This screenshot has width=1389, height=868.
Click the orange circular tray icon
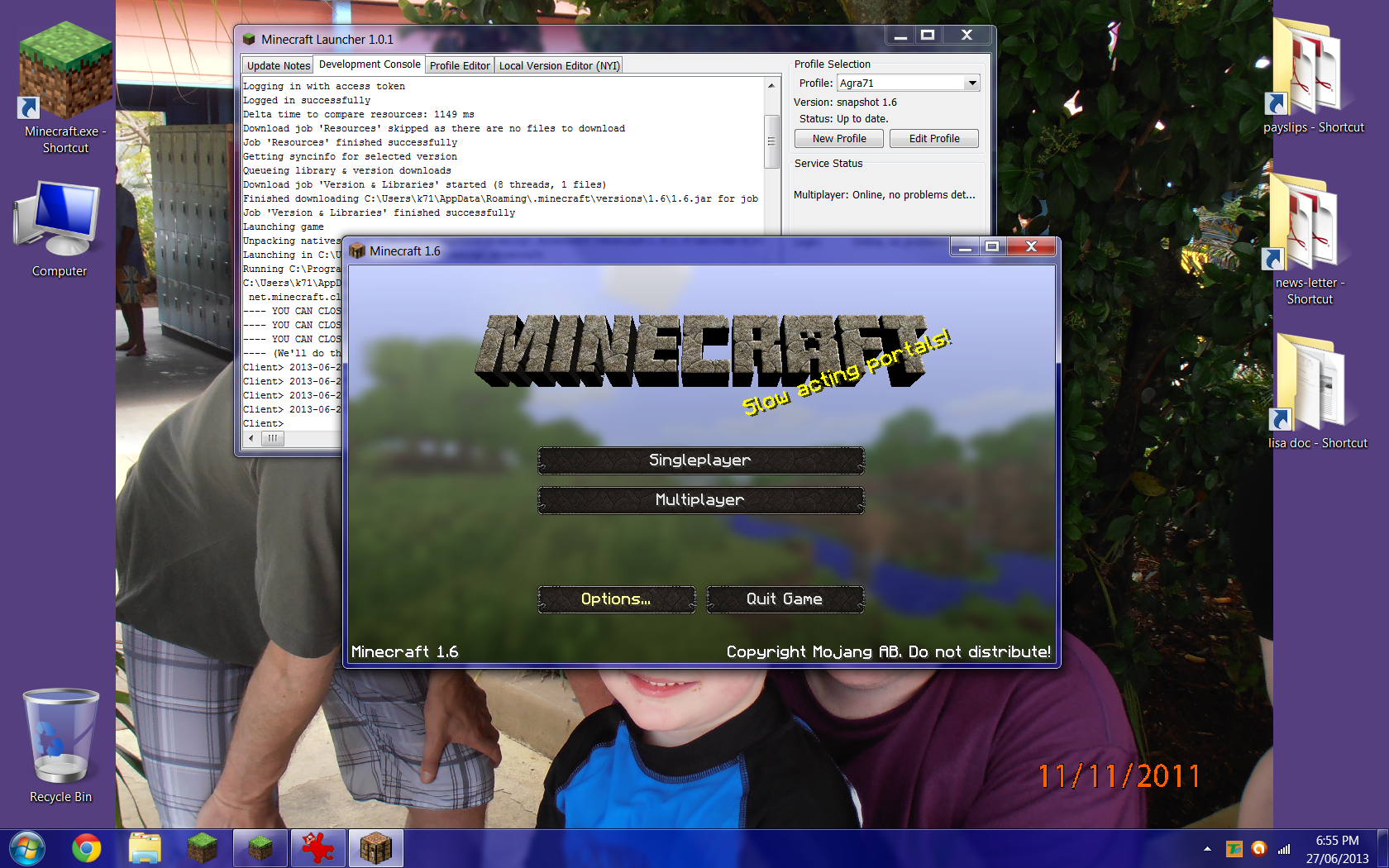pos(1259,849)
